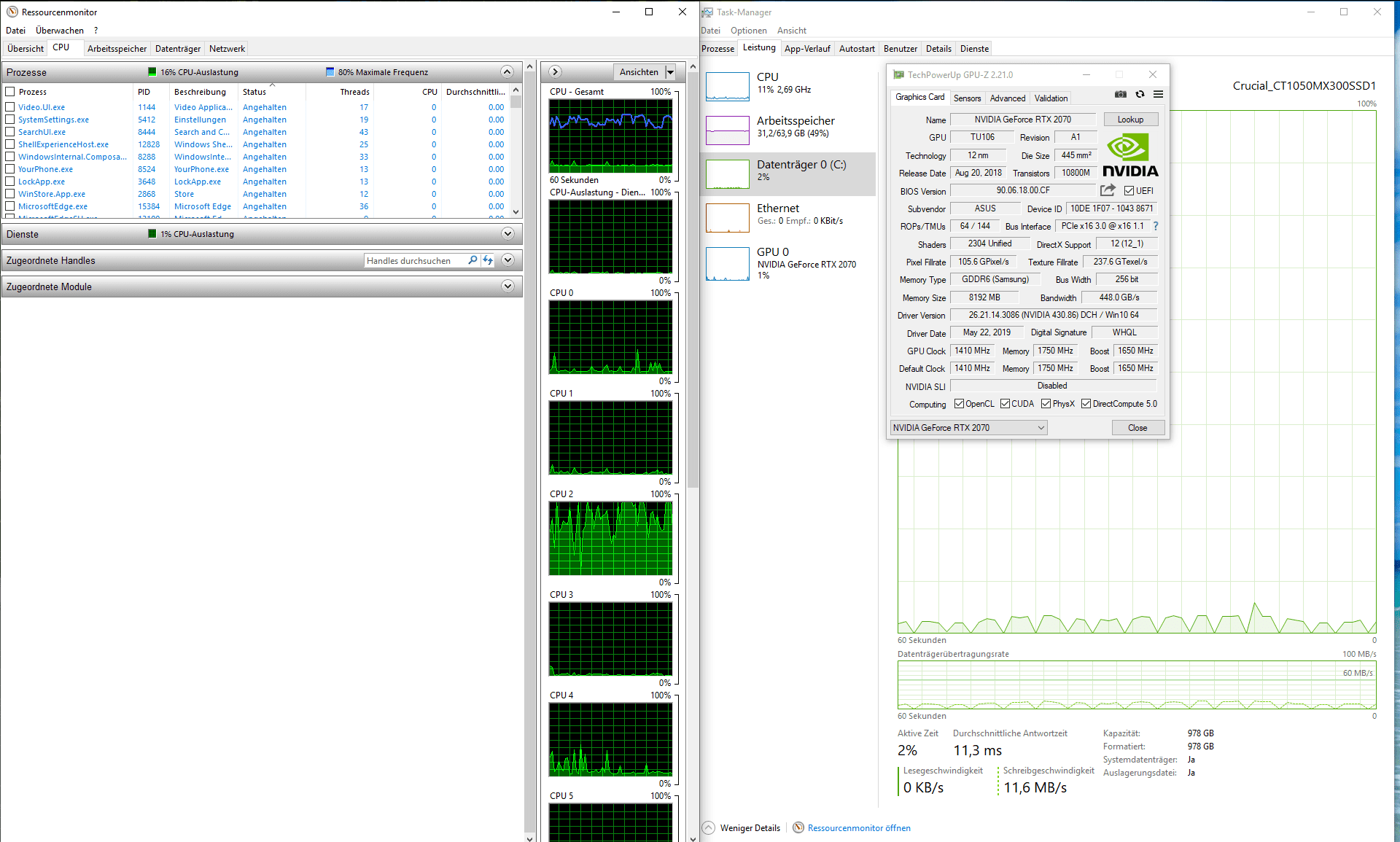Toggle the CUDA checkbox in GPU-Z
This screenshot has height=842, width=1400.
1005,404
